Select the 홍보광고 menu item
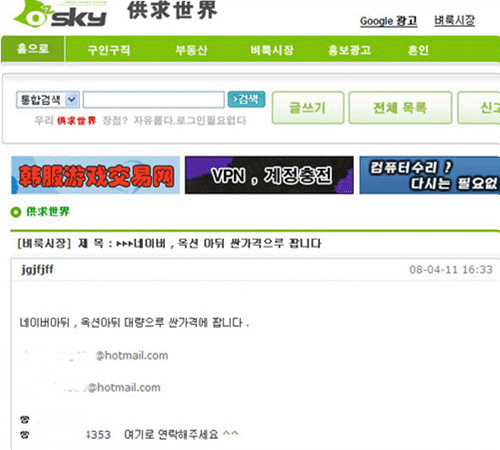Image resolution: width=500 pixels, height=450 pixels. pyautogui.click(x=349, y=50)
